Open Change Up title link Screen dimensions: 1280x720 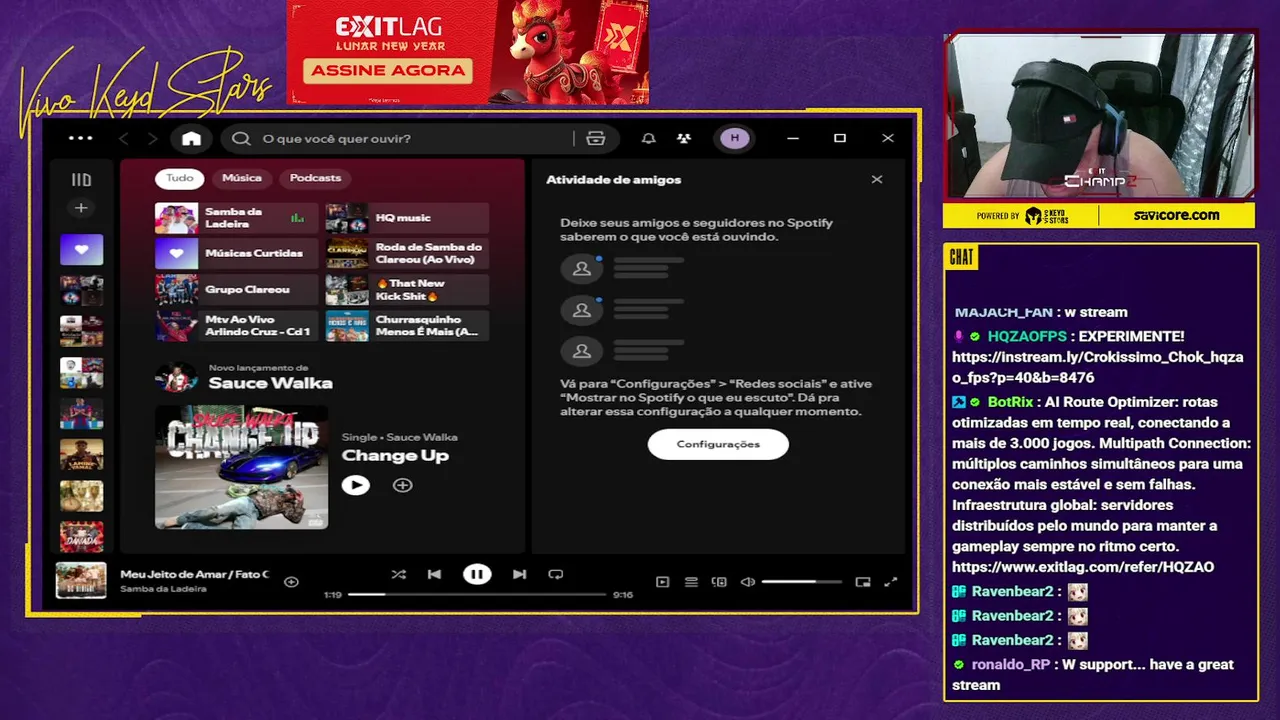395,456
